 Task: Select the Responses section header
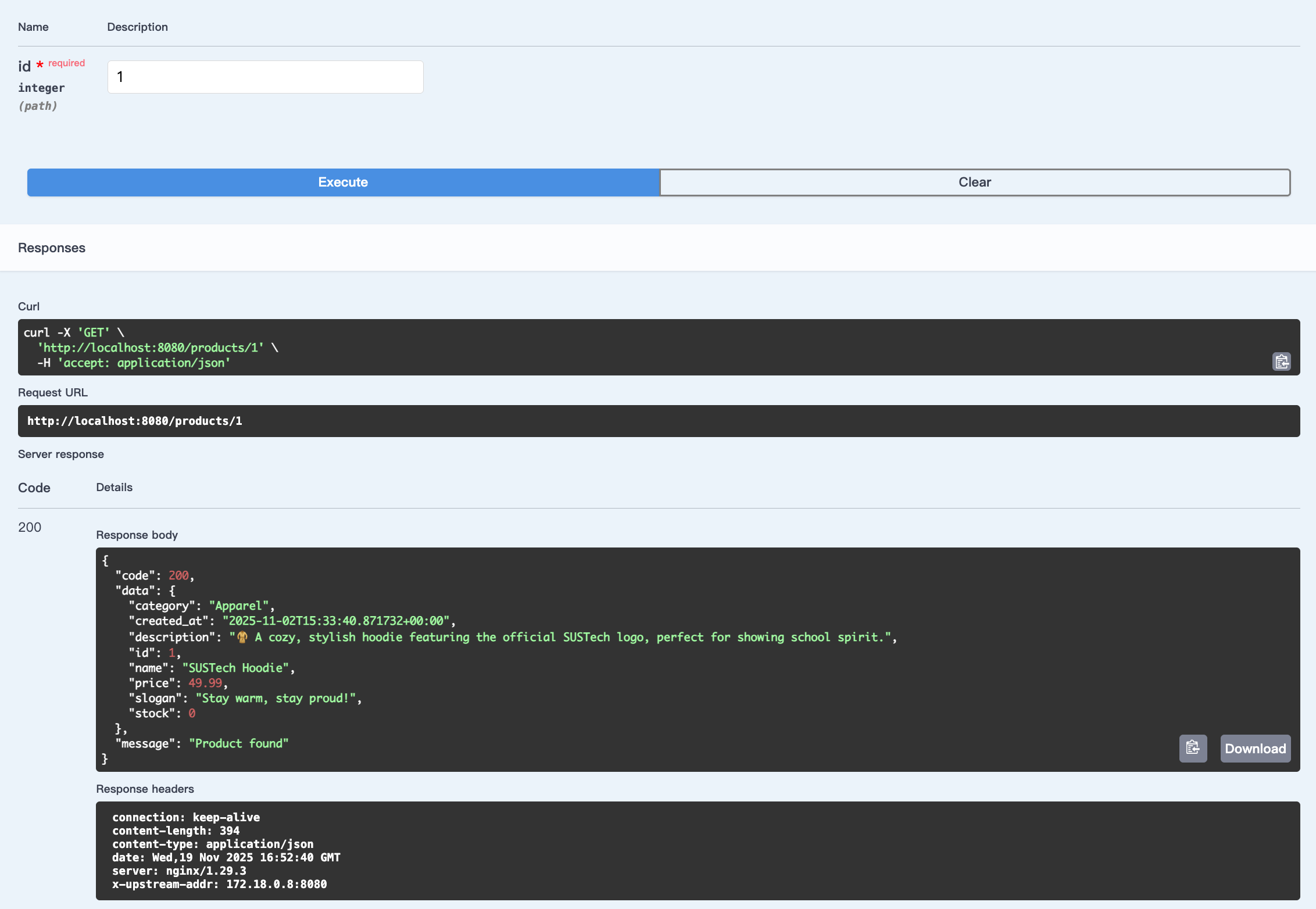[x=52, y=248]
